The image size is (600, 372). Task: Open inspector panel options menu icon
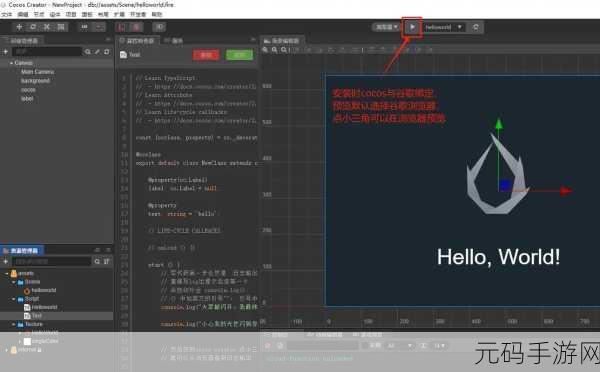click(x=253, y=40)
